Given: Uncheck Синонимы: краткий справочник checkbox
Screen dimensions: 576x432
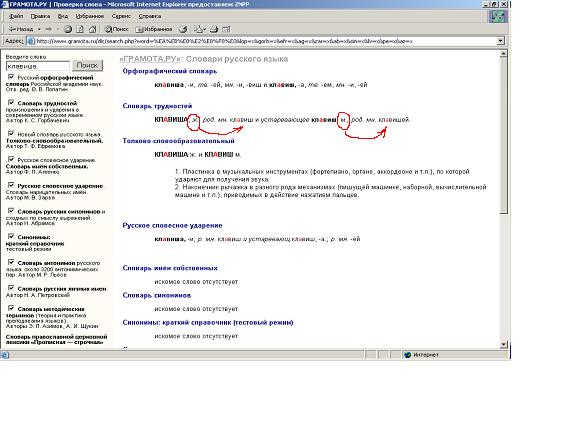Looking at the screenshot, I should coord(11,236).
